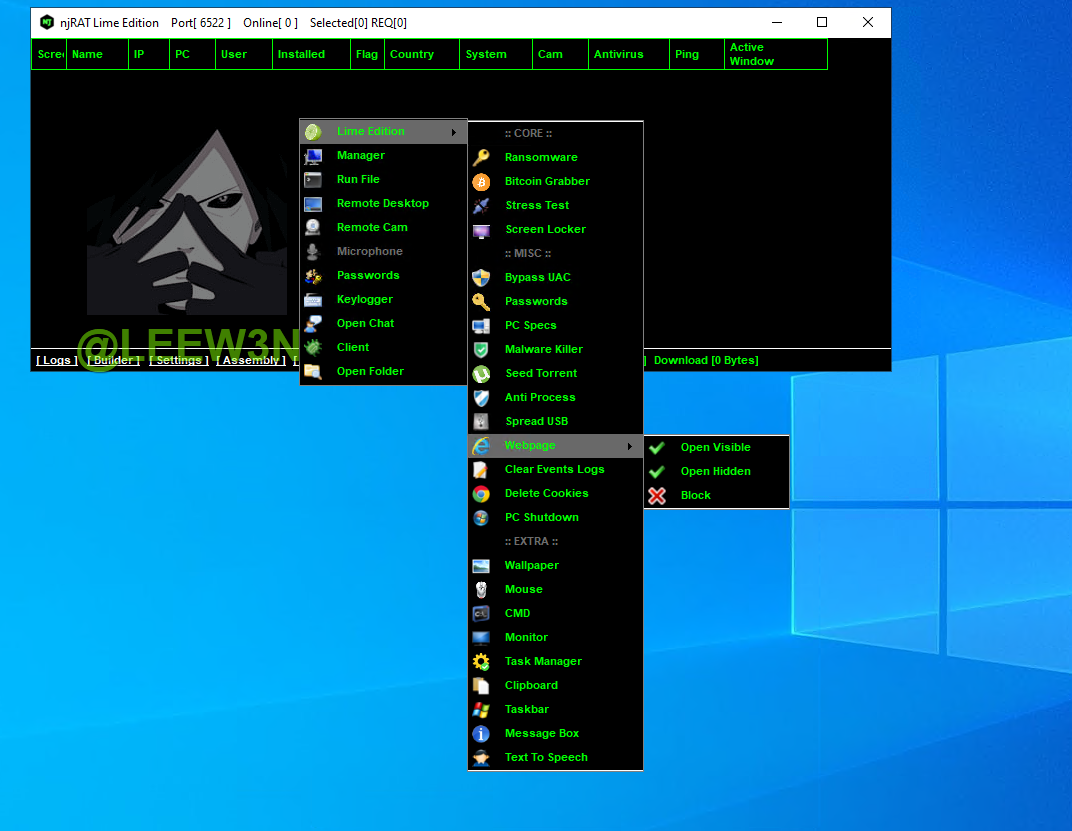Open the [ Logs ] link
The height and width of the screenshot is (831, 1072).
(x=56, y=360)
